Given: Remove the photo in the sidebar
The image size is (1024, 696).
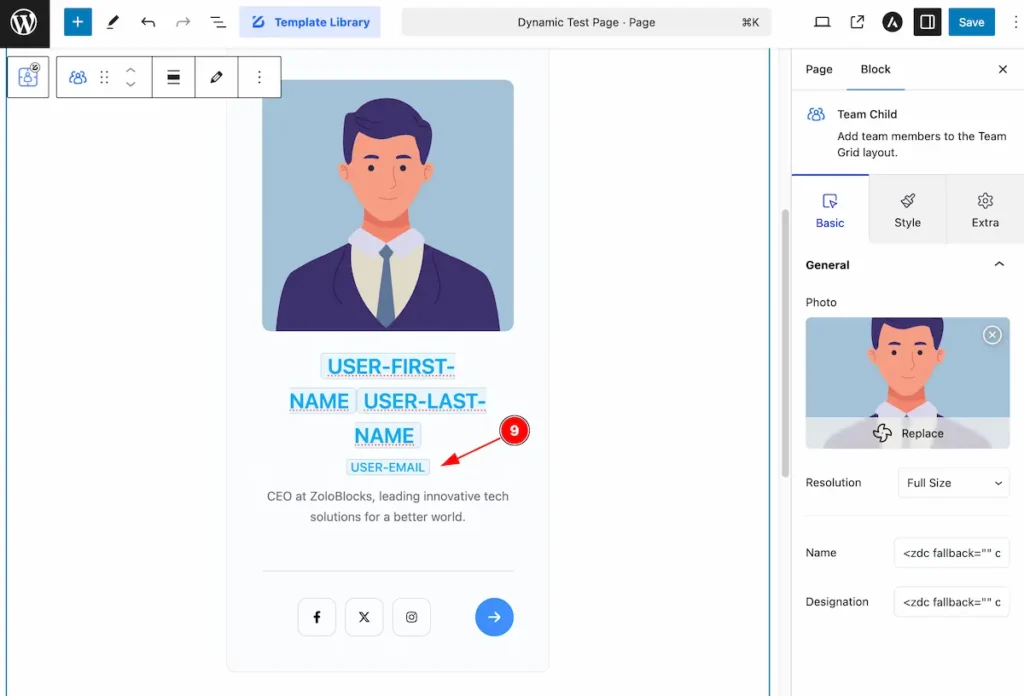Looking at the screenshot, I should point(992,335).
